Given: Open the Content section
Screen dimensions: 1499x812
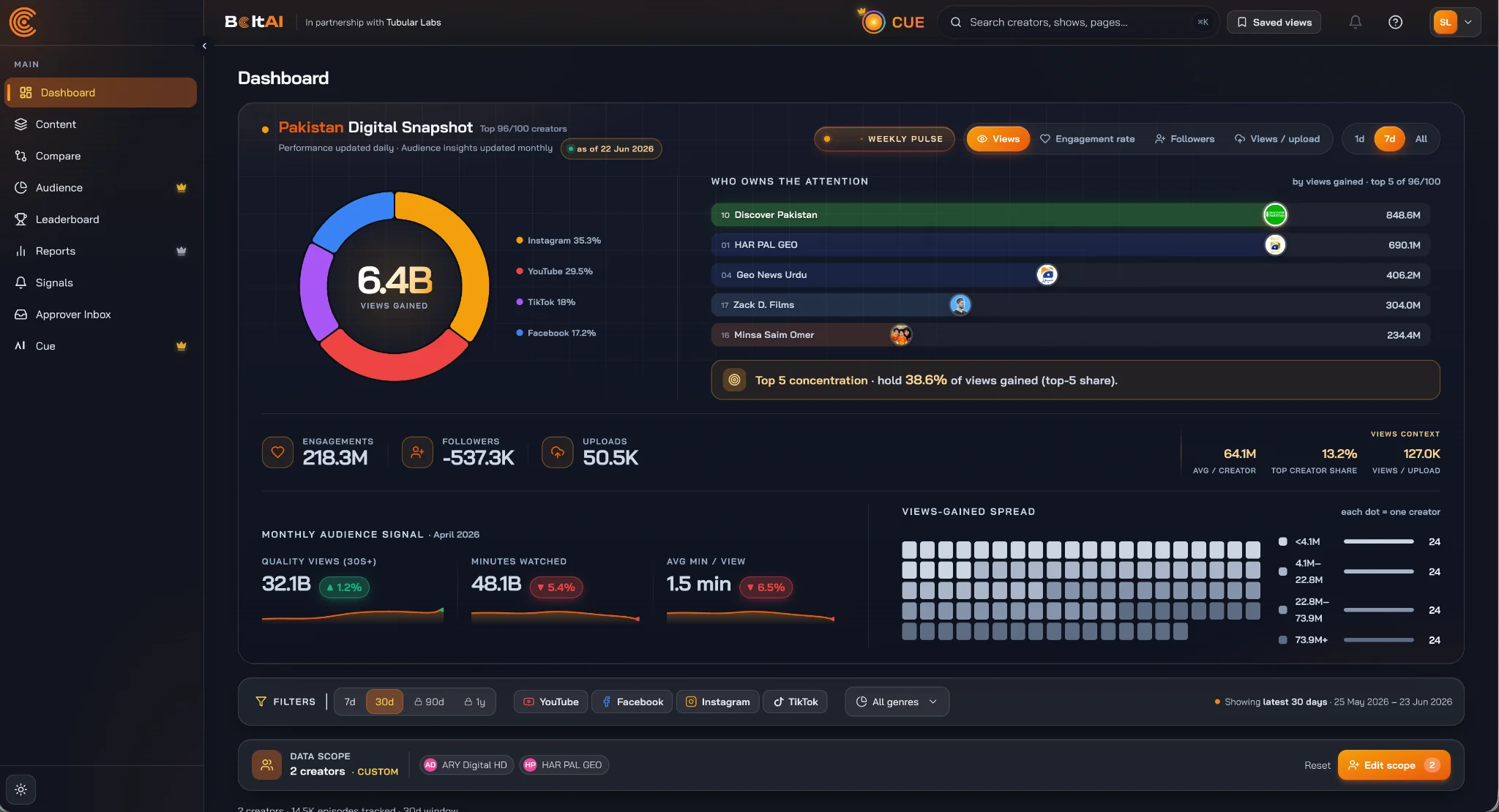Looking at the screenshot, I should [101, 124].
